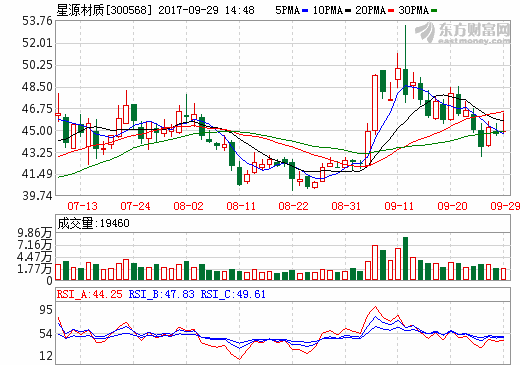Click the blue 5PMA legend color marker
Screen dimensions: 520x365
click(305, 11)
